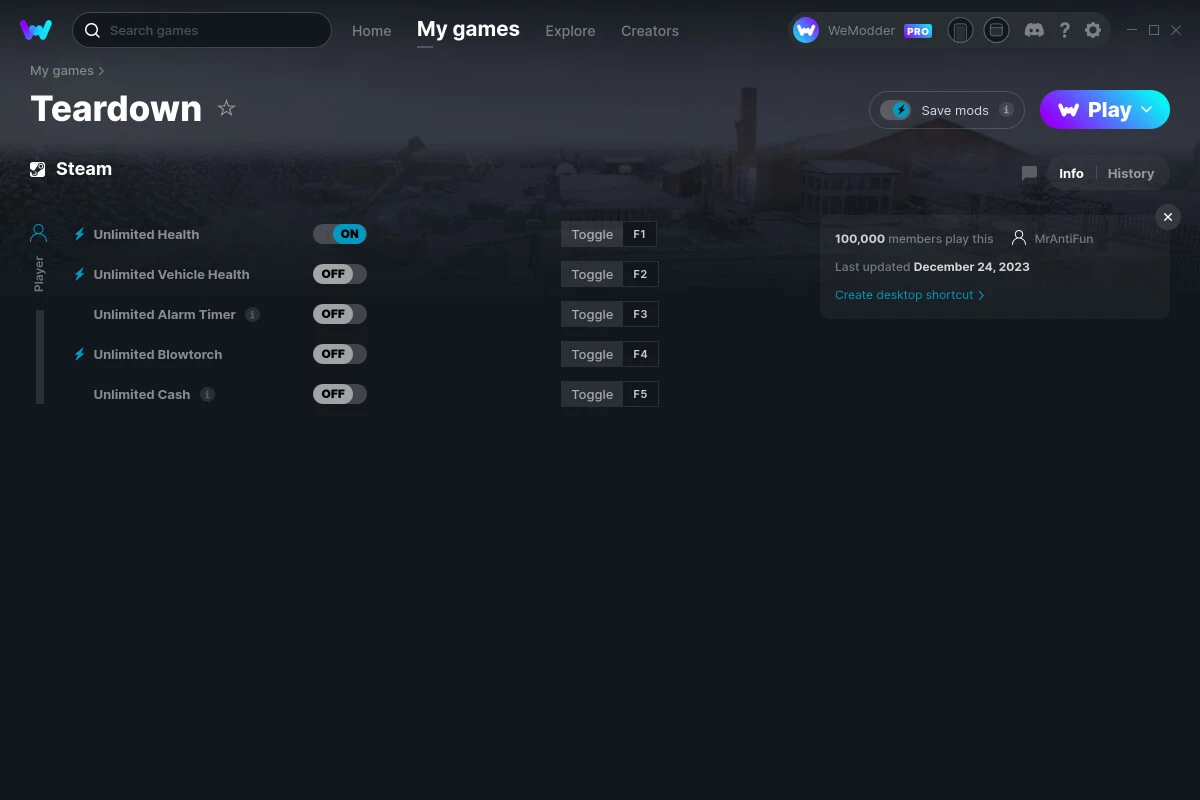1200x800 pixels.
Task: Click the 100,000 members text
Action: (914, 239)
